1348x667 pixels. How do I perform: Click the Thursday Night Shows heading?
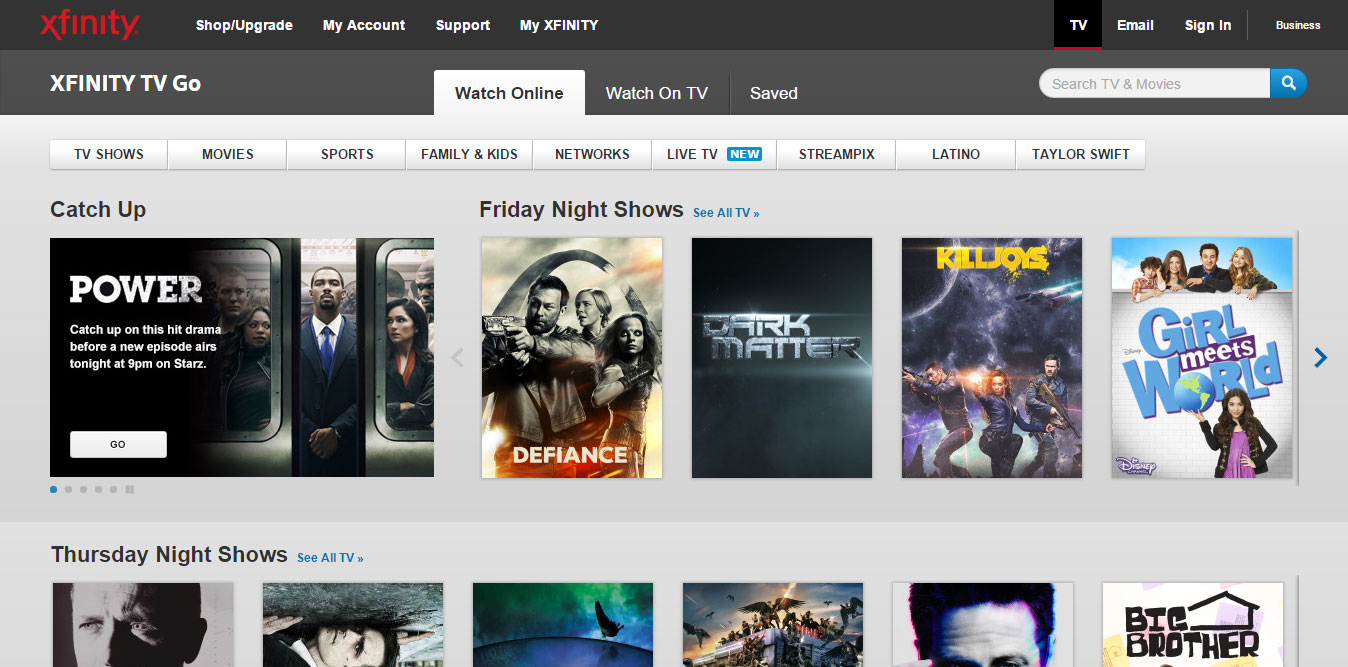(169, 555)
